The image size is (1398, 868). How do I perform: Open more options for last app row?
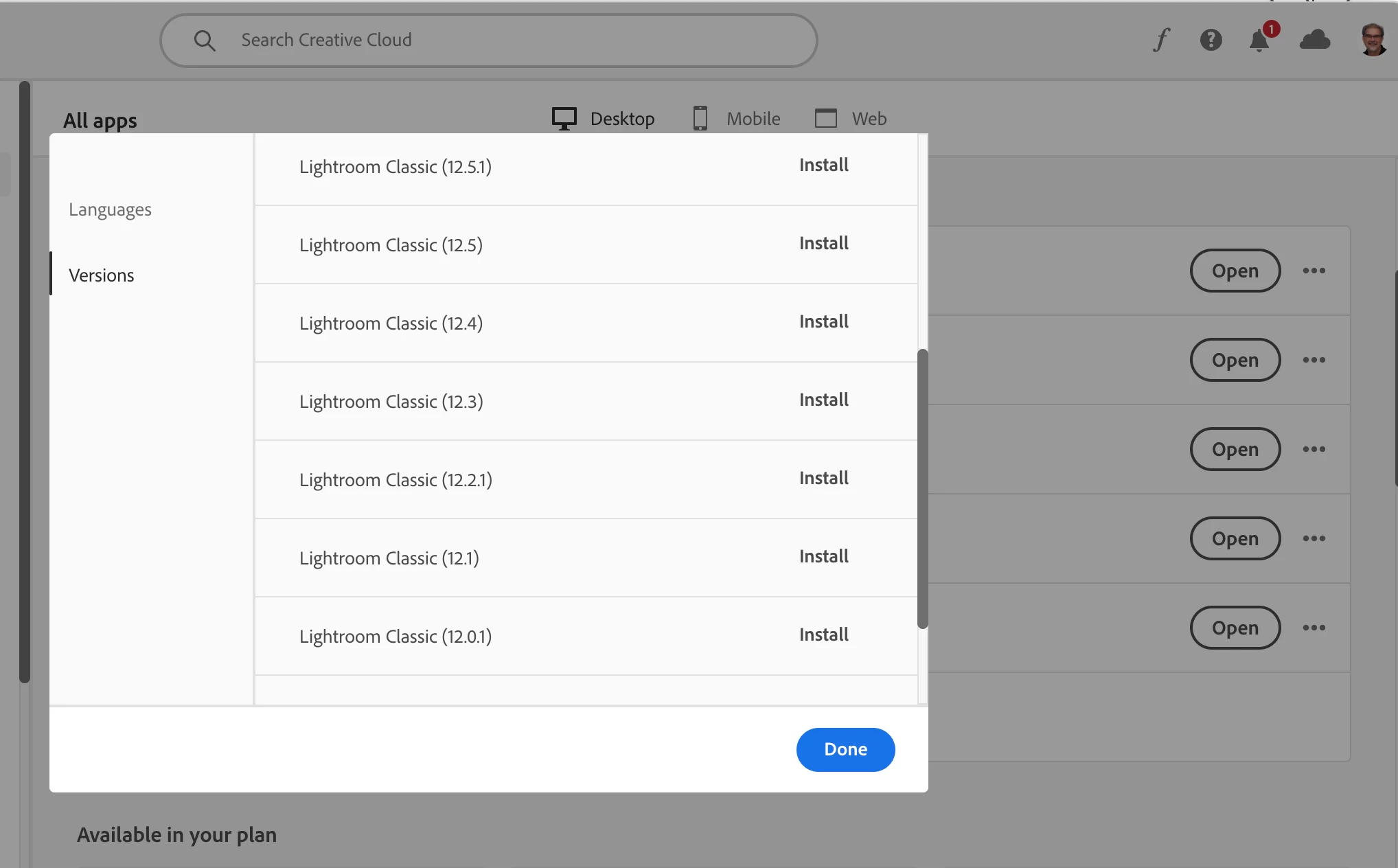1314,628
